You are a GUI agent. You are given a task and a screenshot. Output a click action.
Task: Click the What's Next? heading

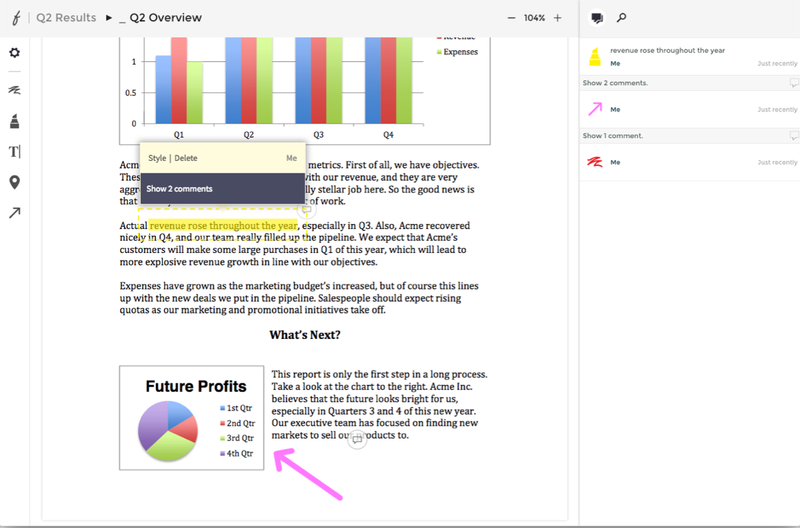pyautogui.click(x=305, y=335)
